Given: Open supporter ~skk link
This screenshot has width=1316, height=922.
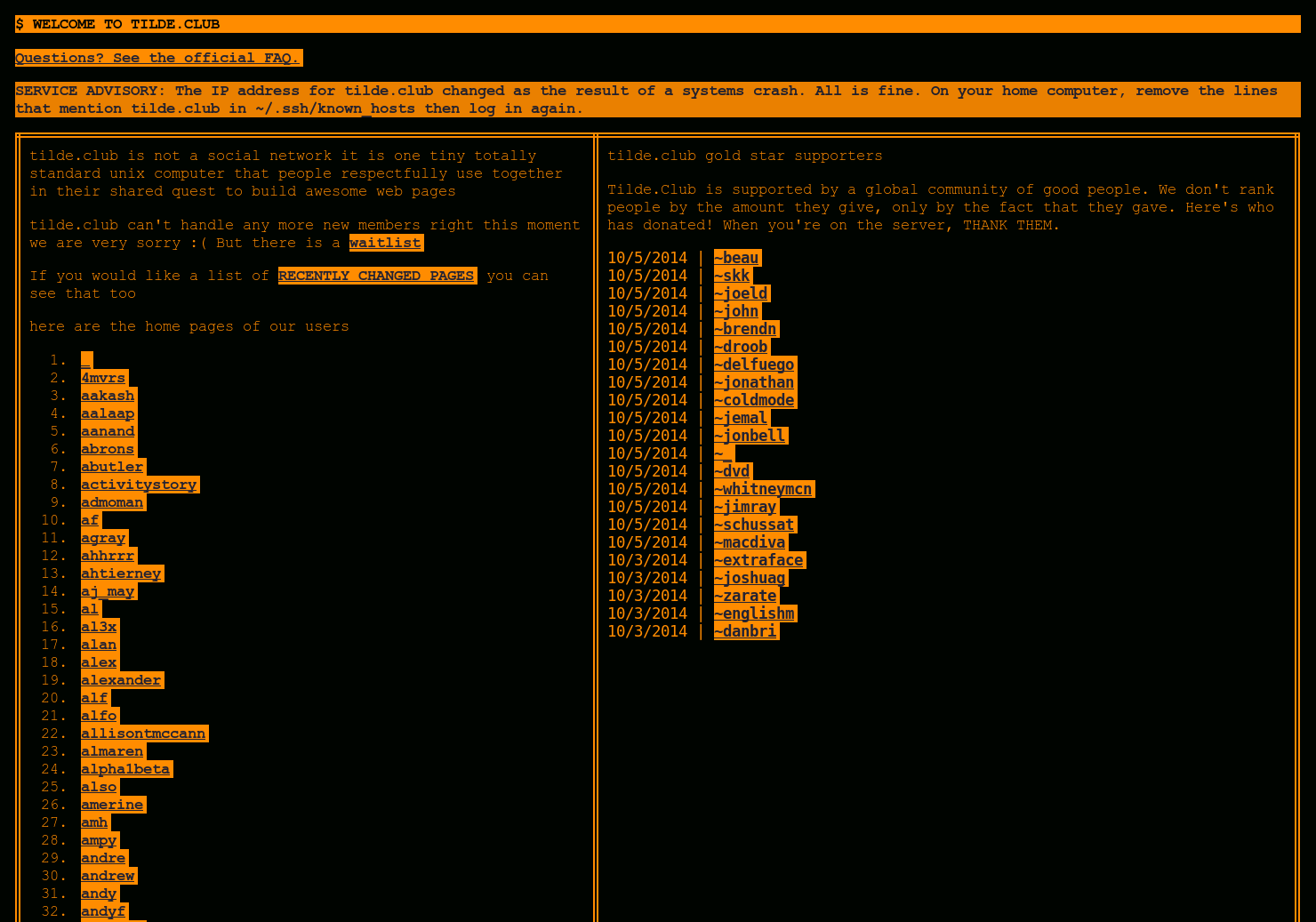Looking at the screenshot, I should click(732, 276).
